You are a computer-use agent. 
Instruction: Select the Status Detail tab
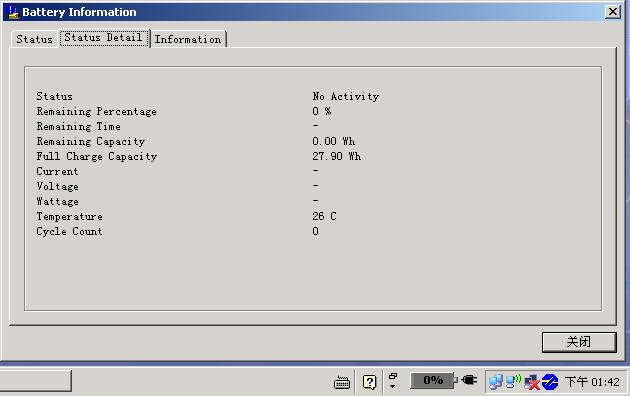point(104,38)
